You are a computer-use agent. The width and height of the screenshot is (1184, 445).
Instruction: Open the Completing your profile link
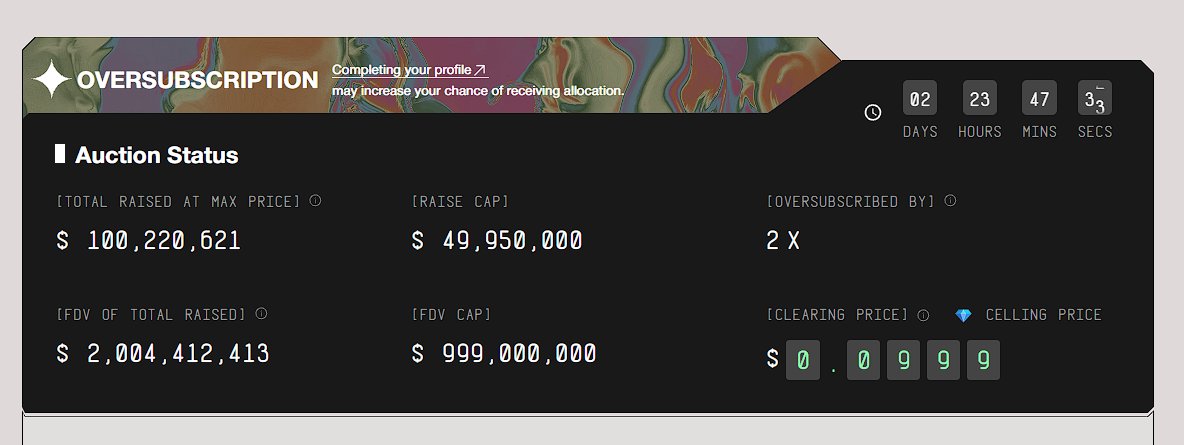click(409, 70)
